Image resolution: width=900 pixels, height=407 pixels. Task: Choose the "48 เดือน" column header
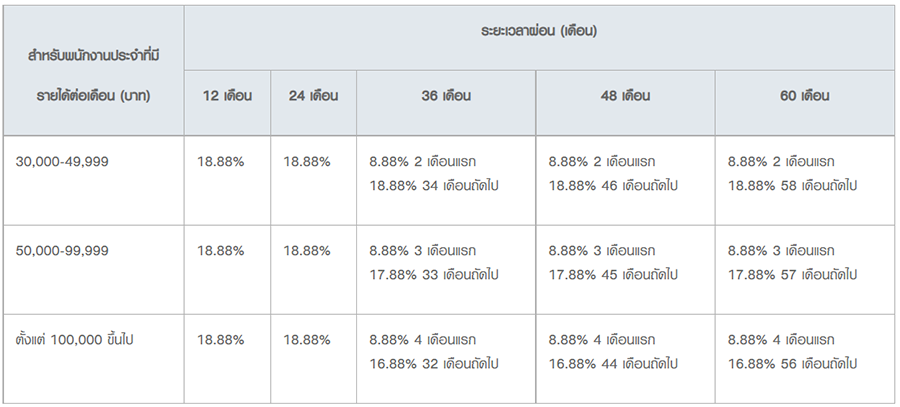point(624,97)
